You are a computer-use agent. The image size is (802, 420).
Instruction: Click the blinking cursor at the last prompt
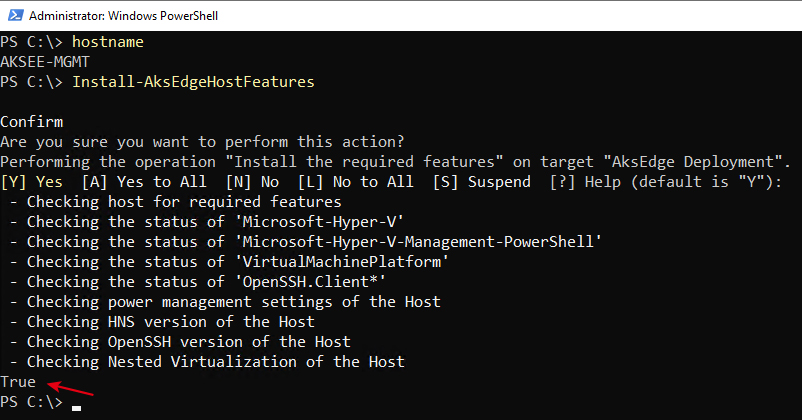(x=77, y=408)
